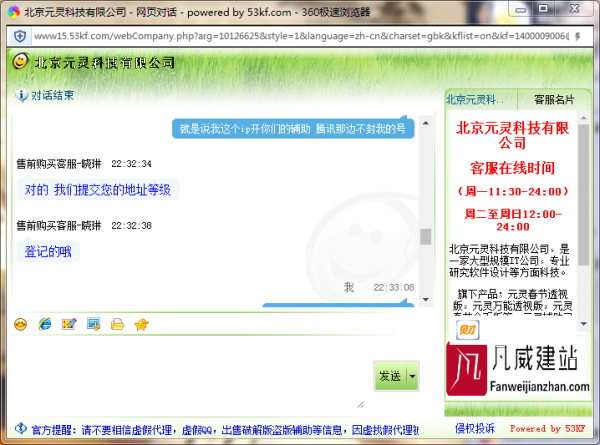The image size is (600, 445).
Task: Click the star rating icon
Action: (141, 324)
